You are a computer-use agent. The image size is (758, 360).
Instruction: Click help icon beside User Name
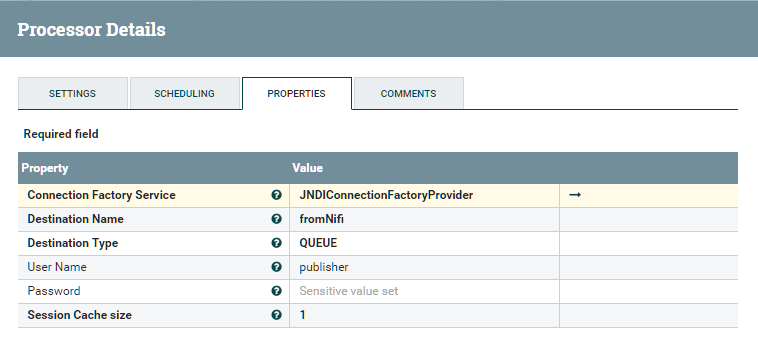point(277,267)
